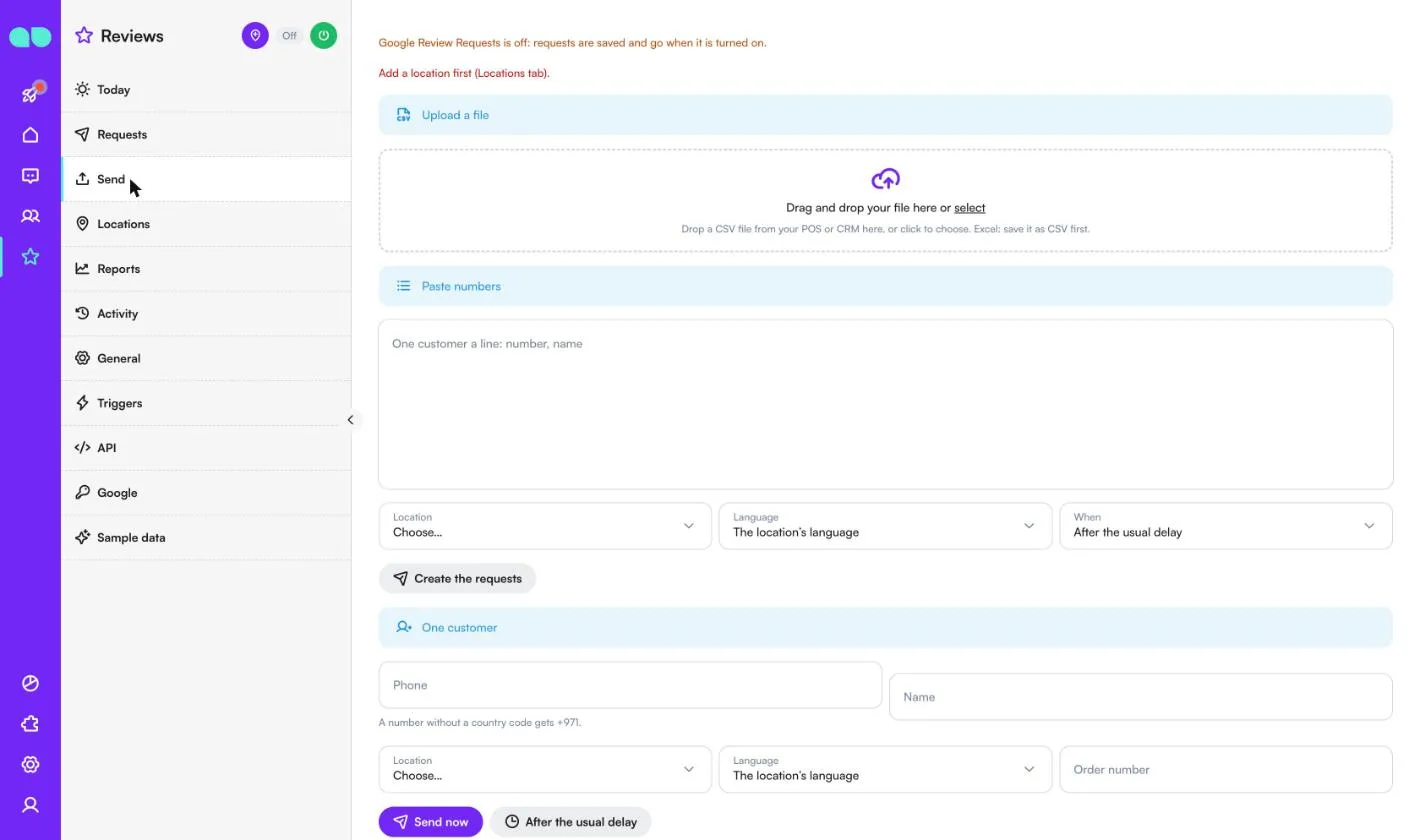Expand the When dropdown
Image resolution: width=1420 pixels, height=840 pixels.
coord(1226,526)
